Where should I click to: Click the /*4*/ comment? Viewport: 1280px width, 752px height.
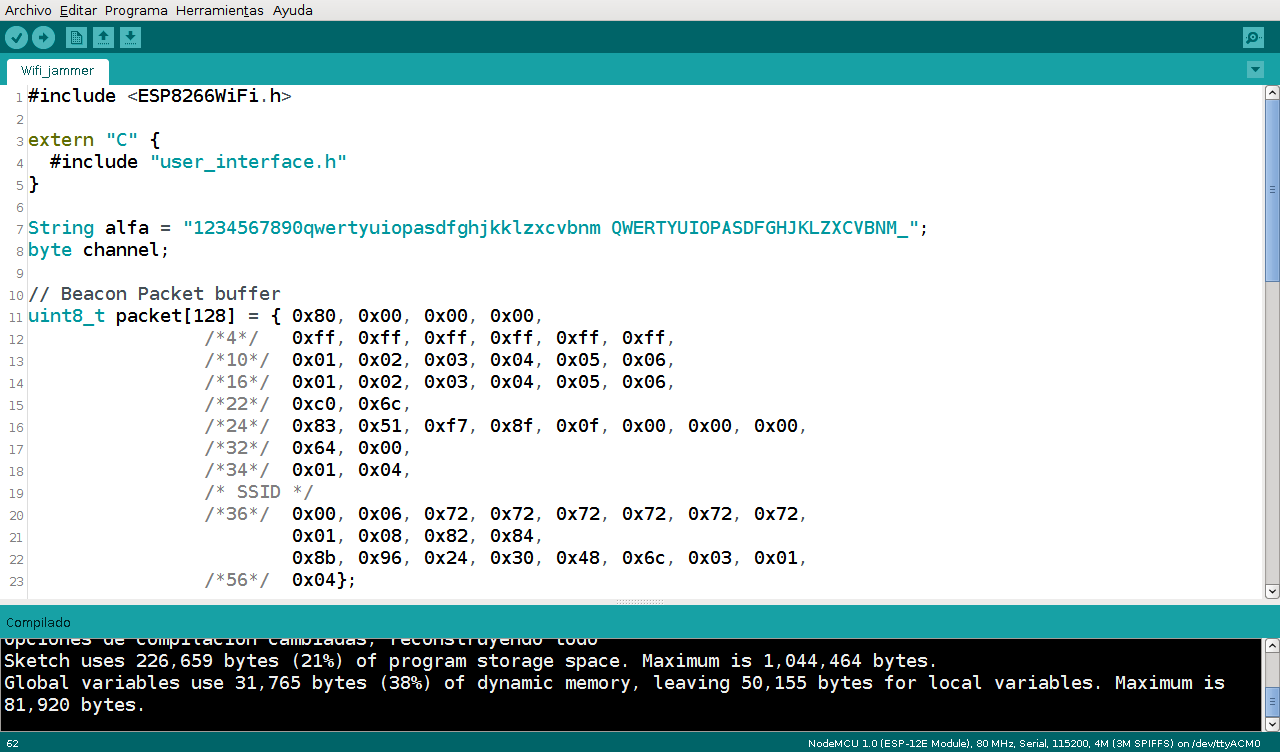click(232, 338)
